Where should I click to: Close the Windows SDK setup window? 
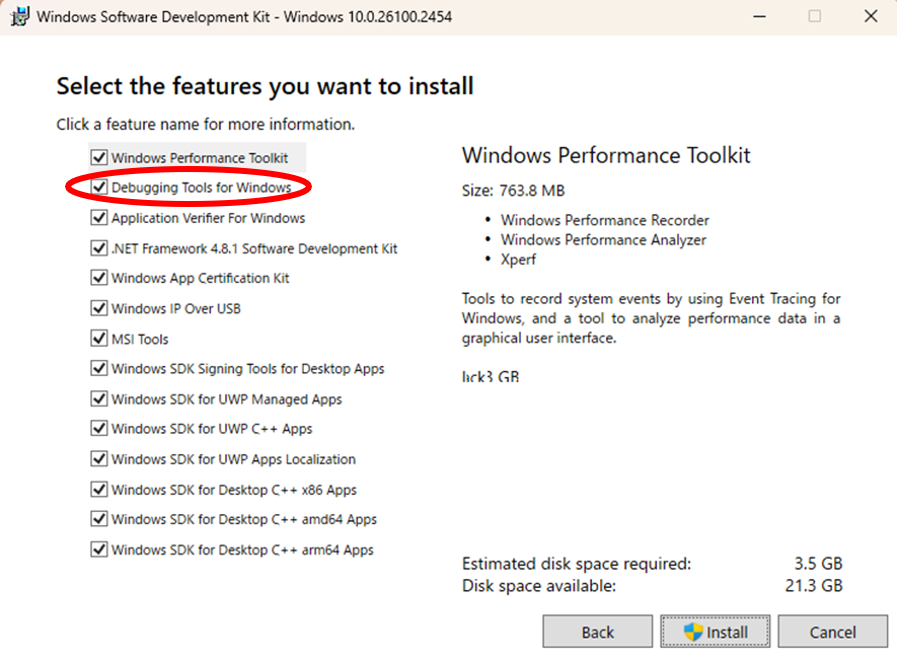click(x=868, y=16)
